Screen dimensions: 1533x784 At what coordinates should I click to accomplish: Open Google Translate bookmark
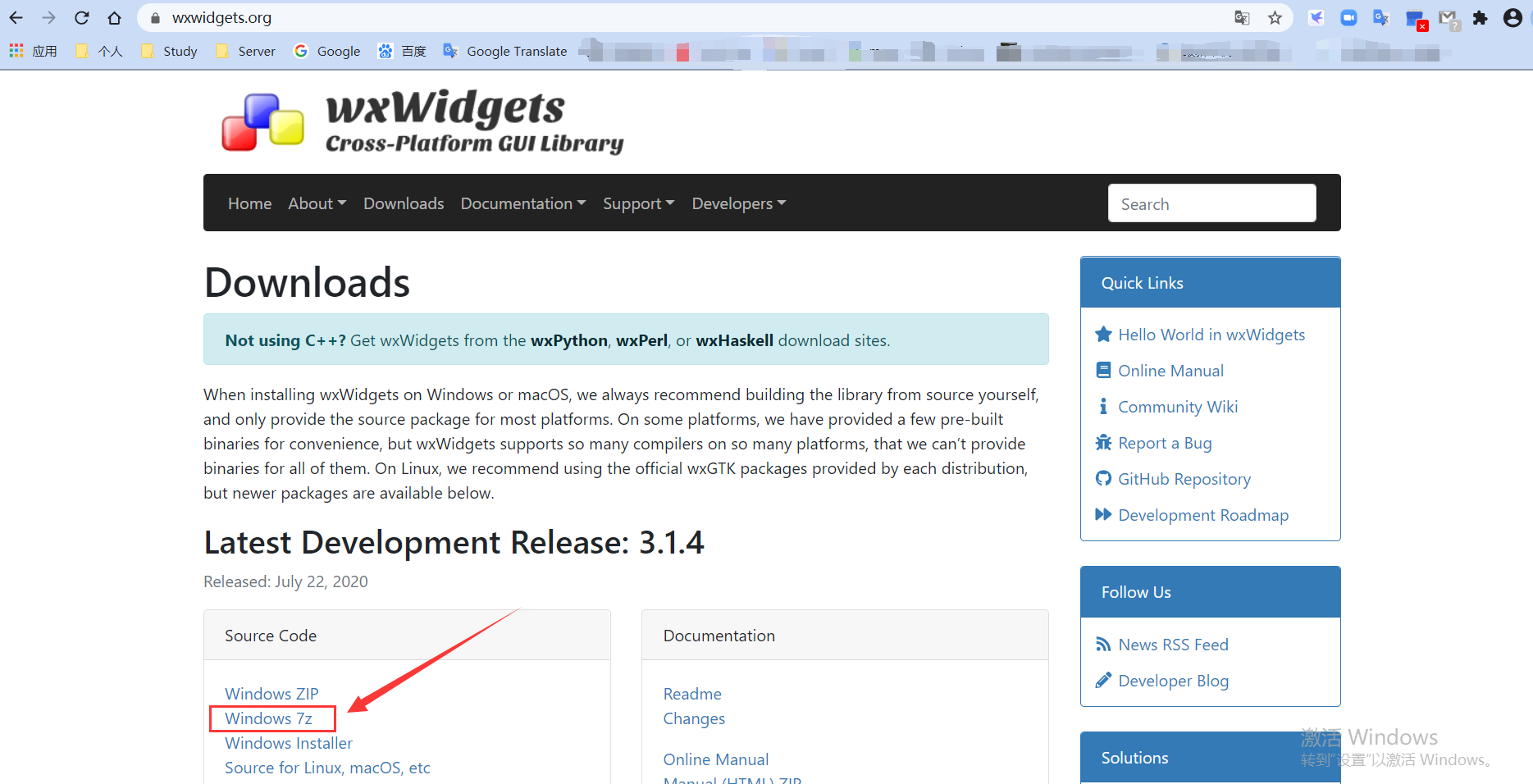[x=505, y=51]
